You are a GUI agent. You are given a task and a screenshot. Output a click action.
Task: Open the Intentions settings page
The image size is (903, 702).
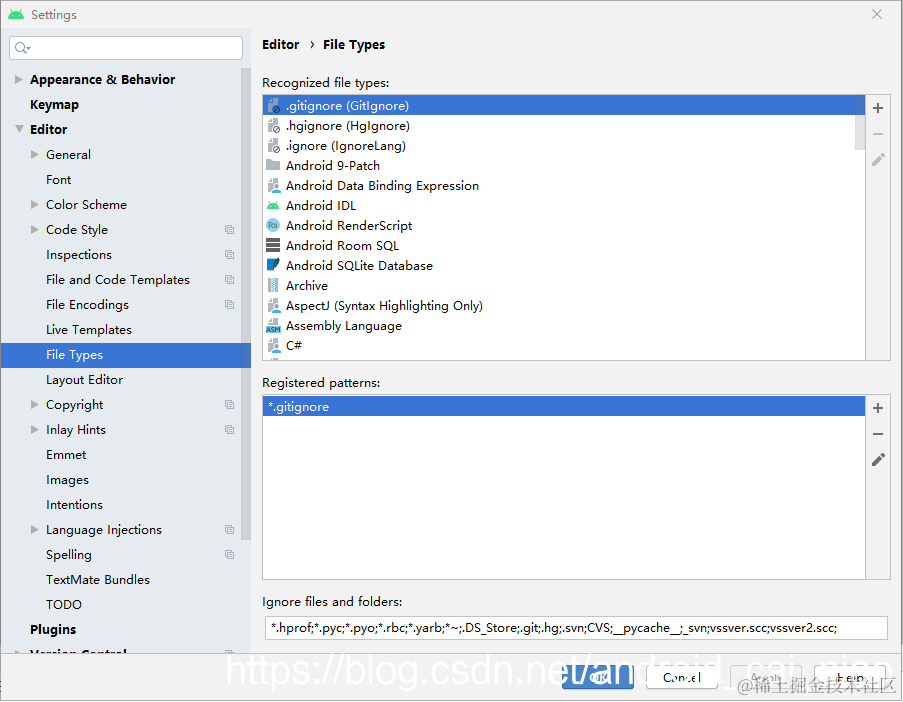coord(74,504)
